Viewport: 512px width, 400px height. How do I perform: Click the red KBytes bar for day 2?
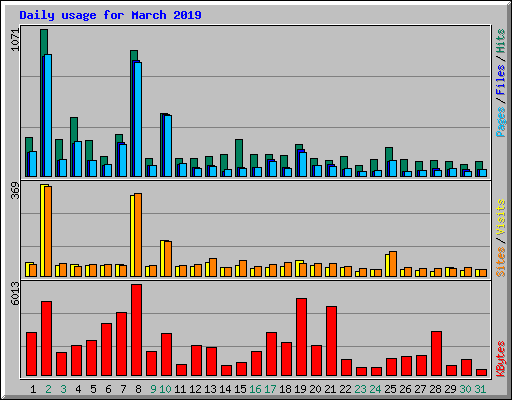(46, 338)
